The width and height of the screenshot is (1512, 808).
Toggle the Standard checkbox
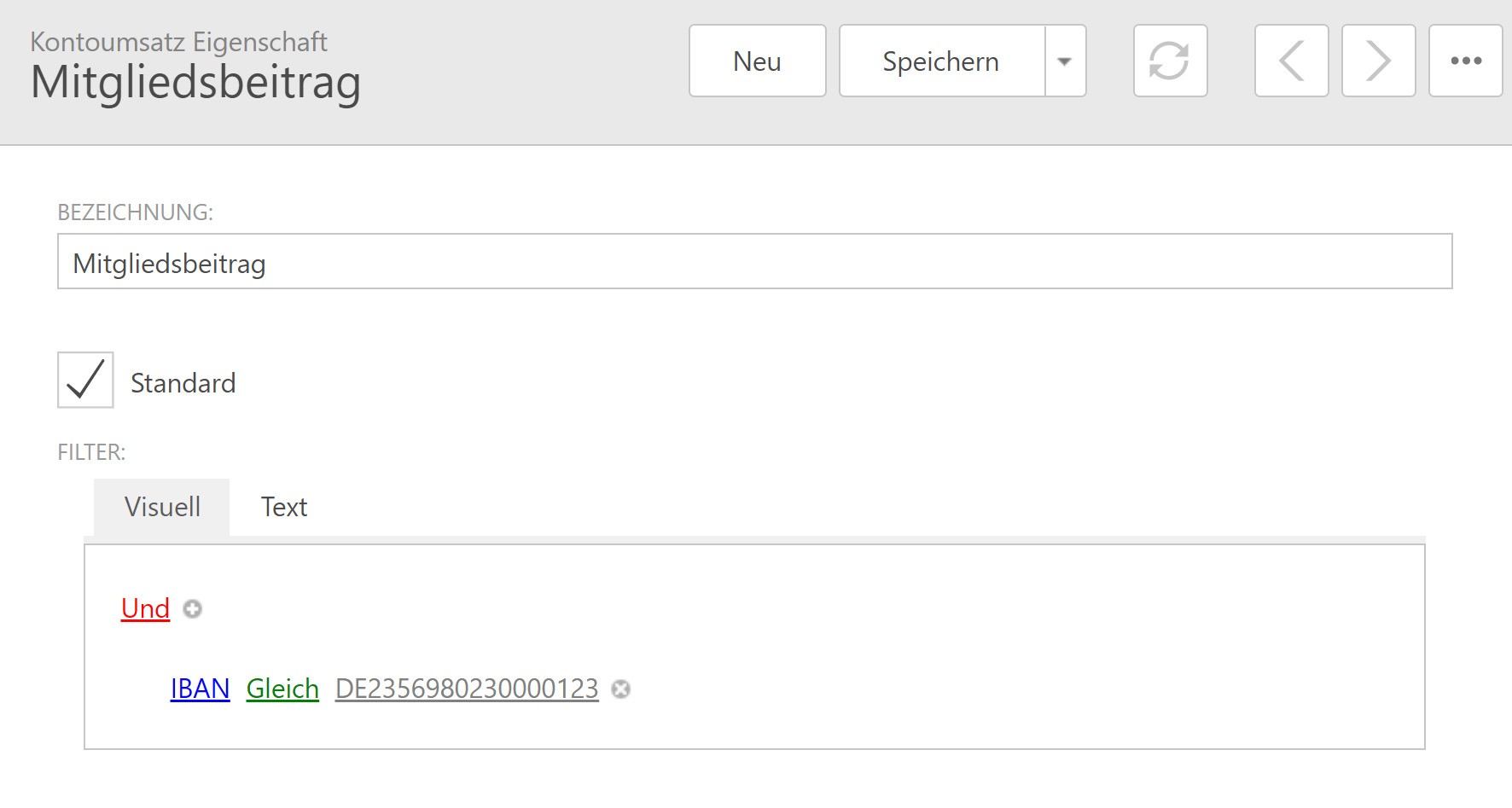pos(85,380)
